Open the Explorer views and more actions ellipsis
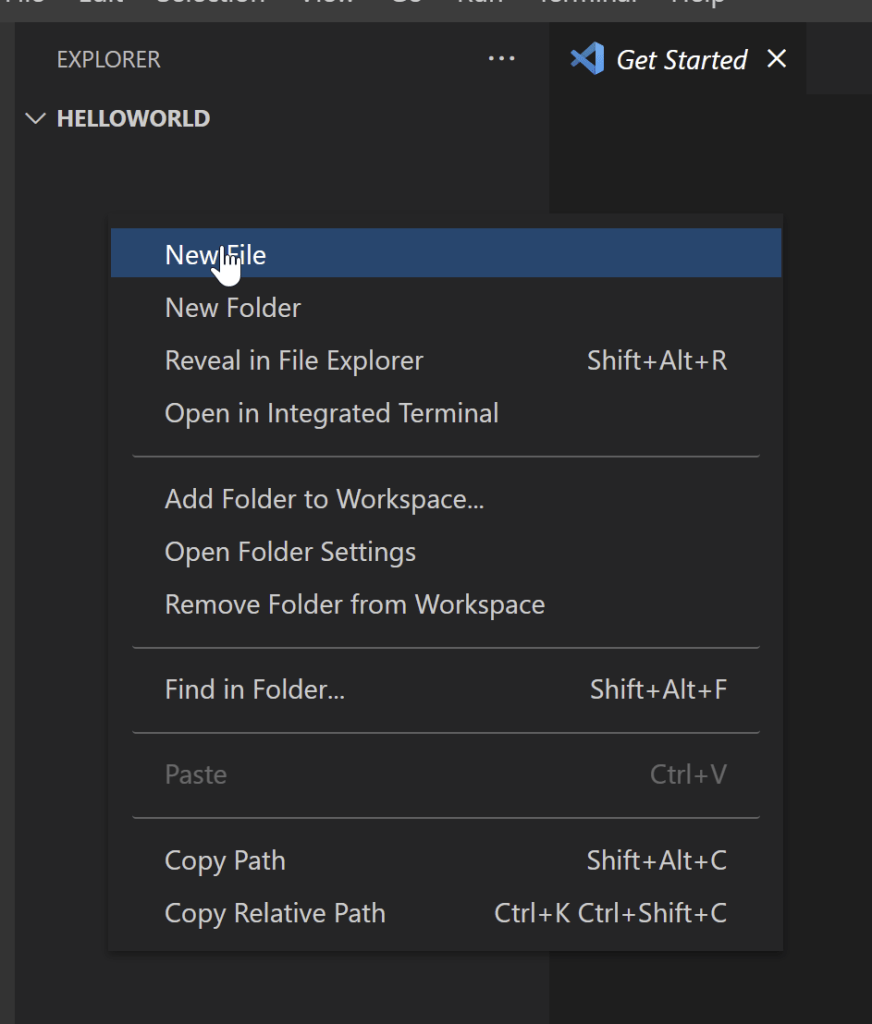The width and height of the screenshot is (872, 1024). pyautogui.click(x=501, y=59)
